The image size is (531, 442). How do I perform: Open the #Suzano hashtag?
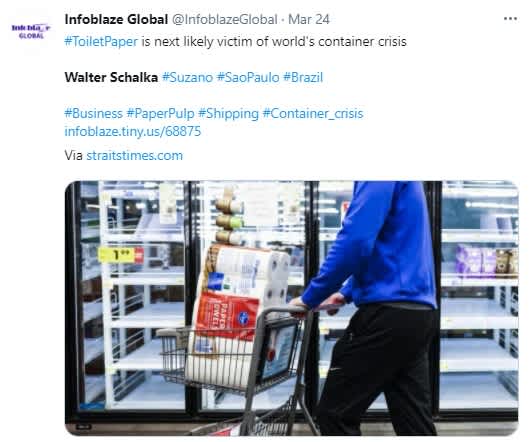(x=187, y=77)
